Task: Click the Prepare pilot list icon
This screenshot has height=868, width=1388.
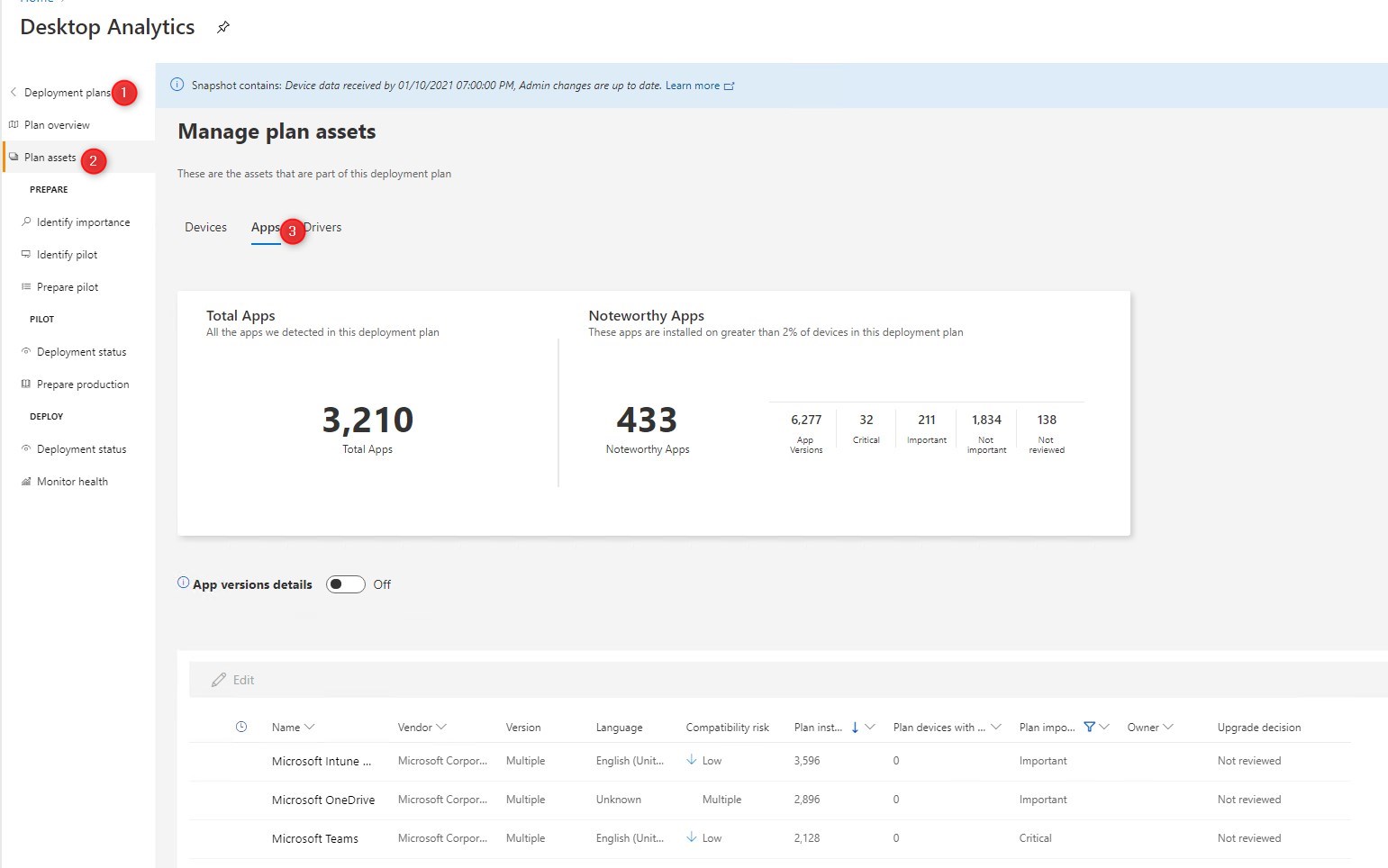Action: tap(26, 286)
